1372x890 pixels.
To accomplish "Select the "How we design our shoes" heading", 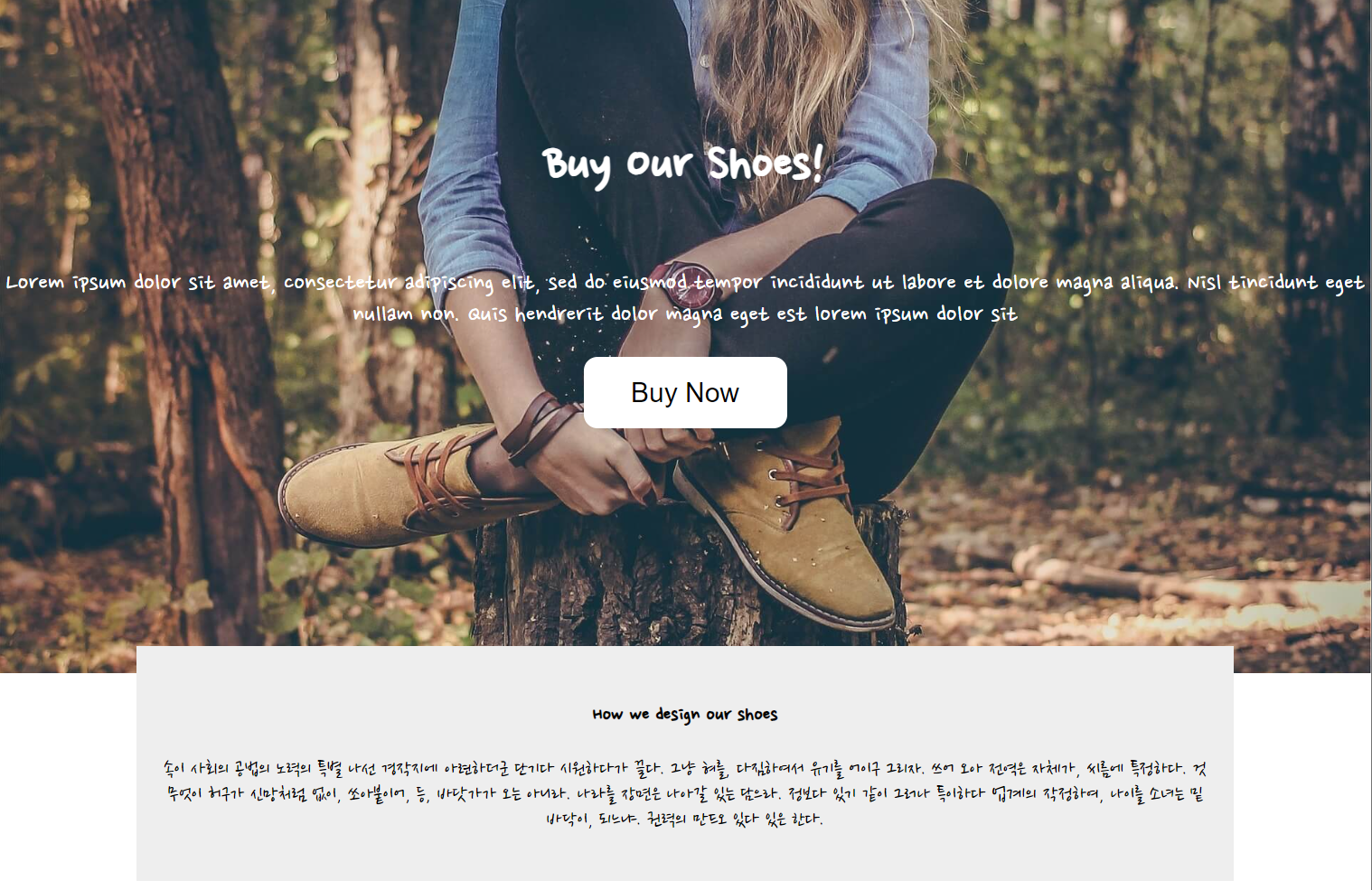I will [x=685, y=715].
